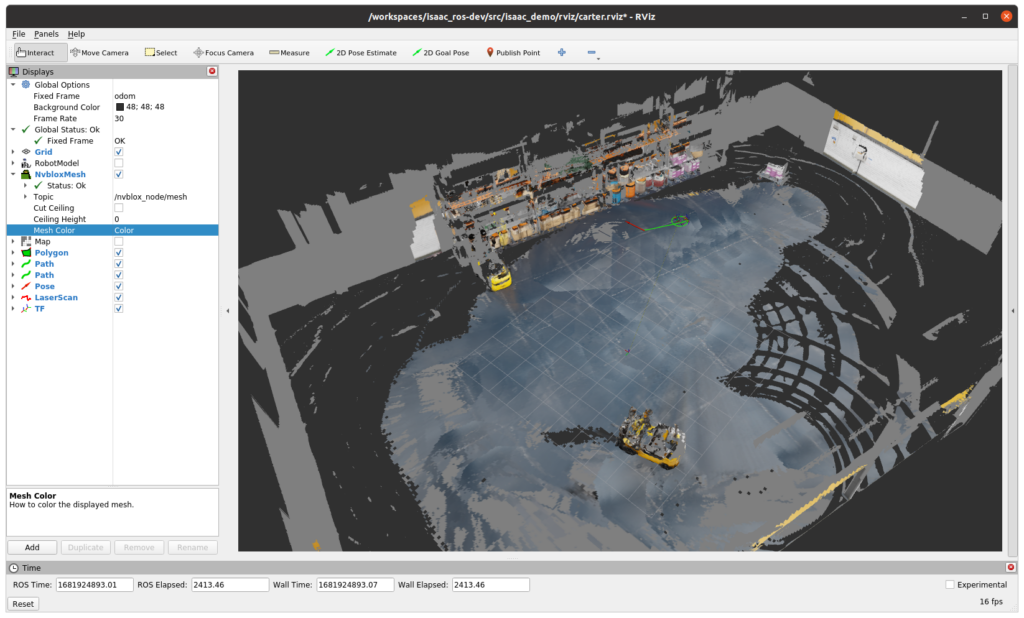1024x618 pixels.
Task: Toggle the TF display checkbox
Action: point(119,308)
